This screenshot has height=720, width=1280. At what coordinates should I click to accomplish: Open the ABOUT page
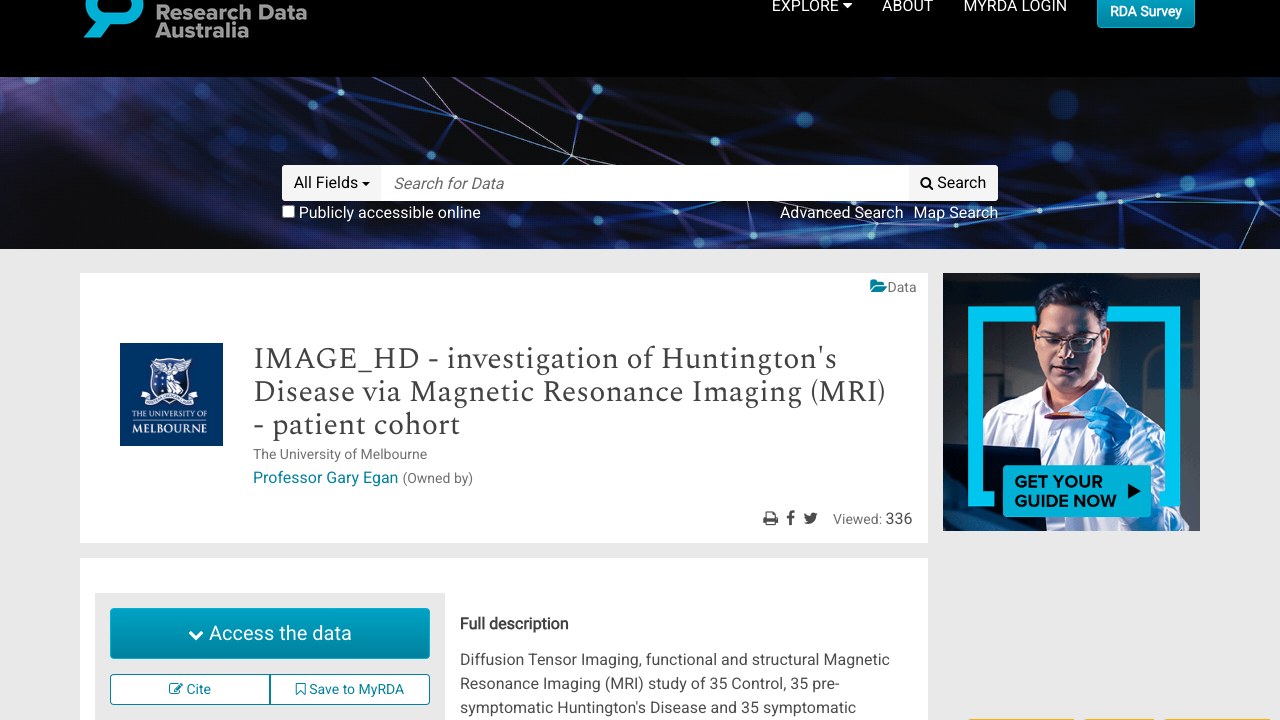(907, 7)
